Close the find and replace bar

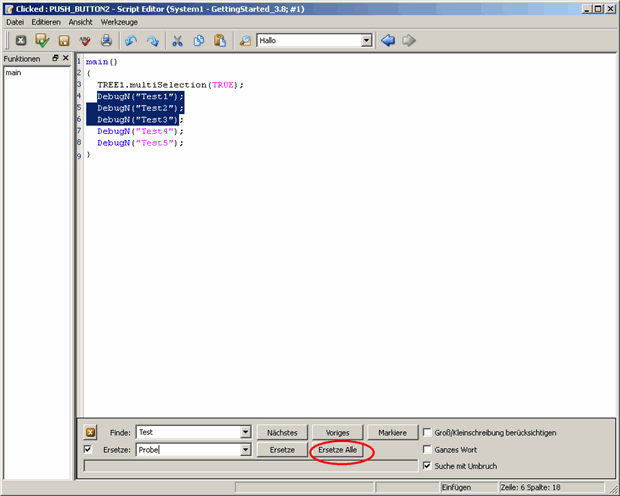(90, 432)
